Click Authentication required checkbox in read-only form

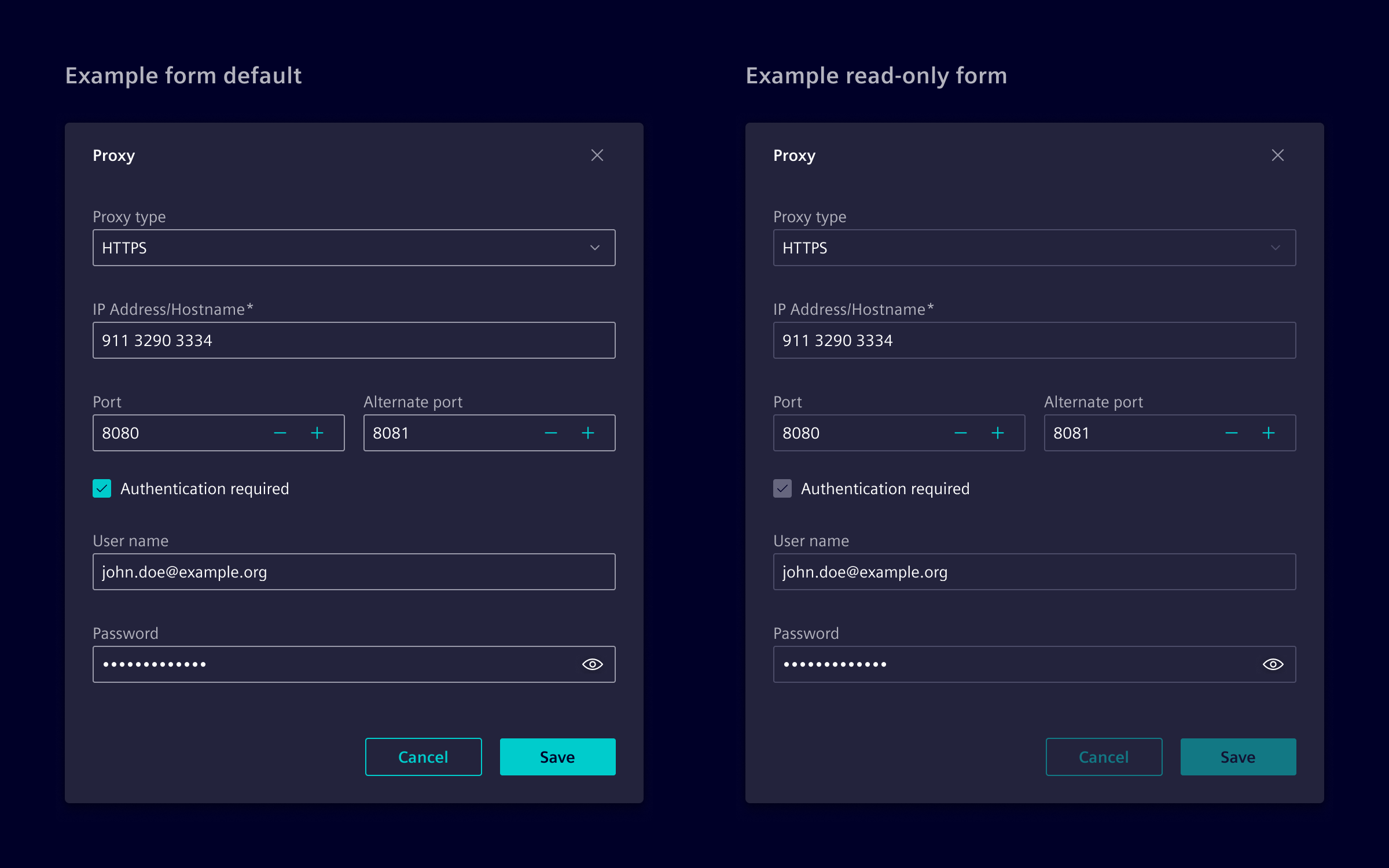coord(782,488)
